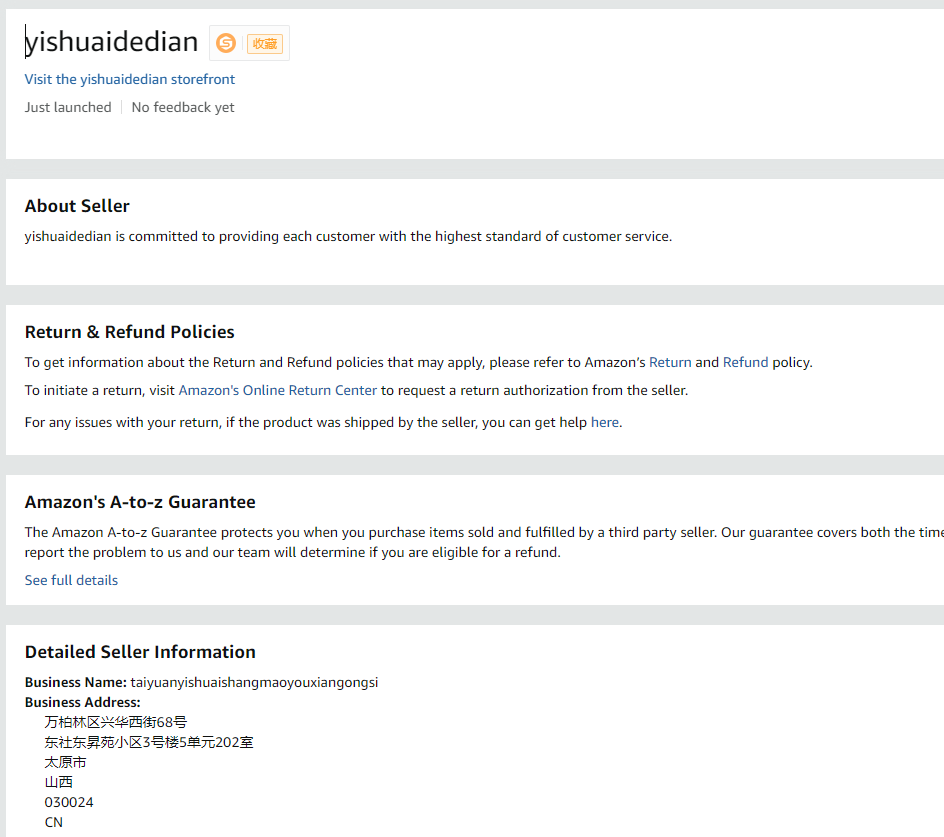Click the 'No feedback yet' text
The height and width of the screenshot is (837, 944).
pyautogui.click(x=183, y=107)
